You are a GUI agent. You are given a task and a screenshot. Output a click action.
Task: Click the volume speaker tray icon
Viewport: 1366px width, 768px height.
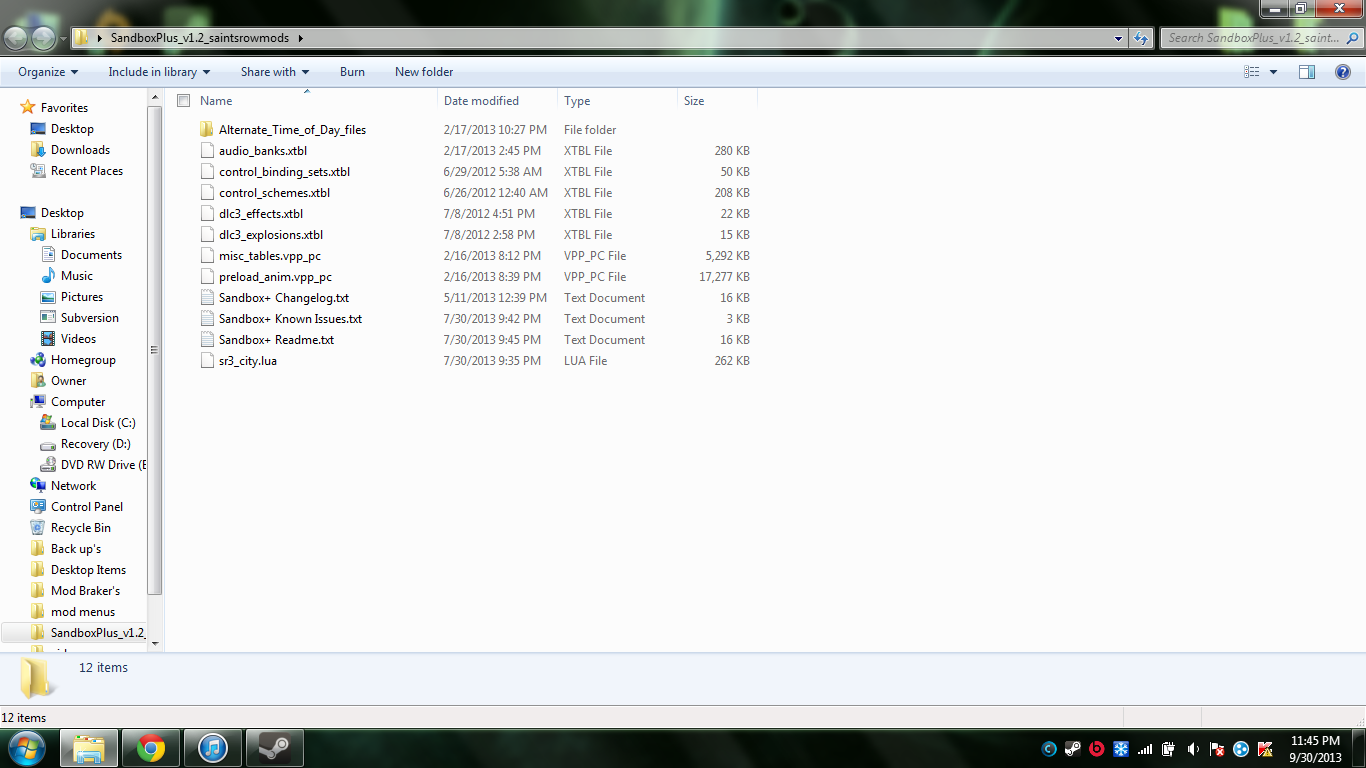(1193, 749)
